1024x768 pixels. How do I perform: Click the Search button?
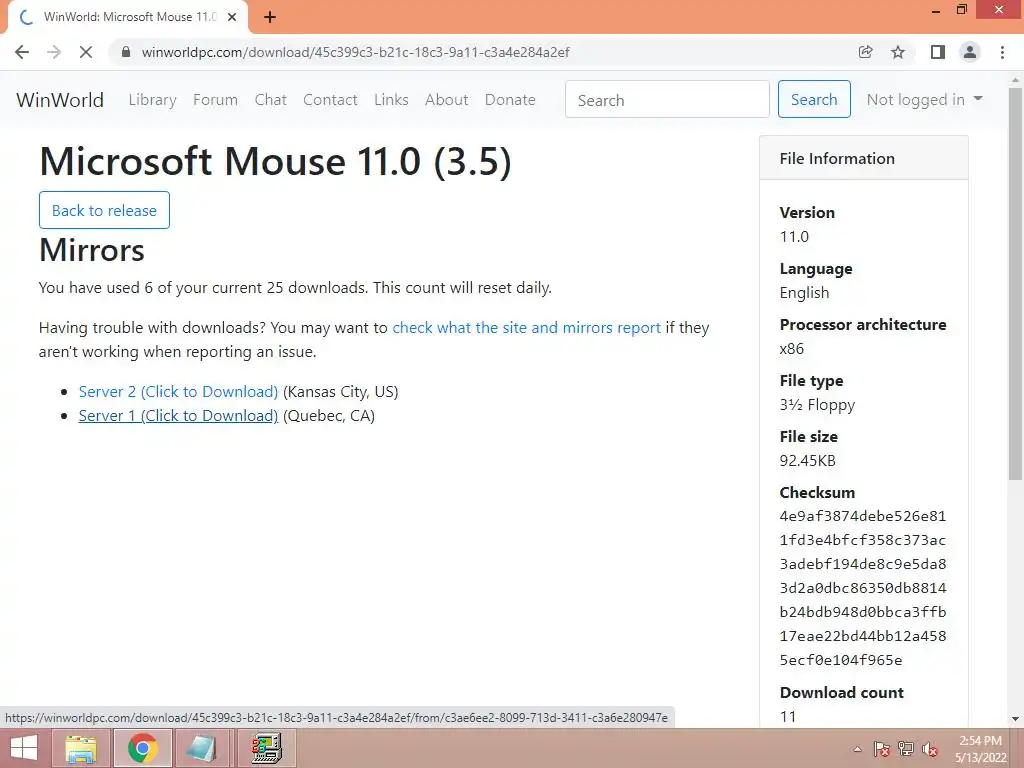(814, 99)
